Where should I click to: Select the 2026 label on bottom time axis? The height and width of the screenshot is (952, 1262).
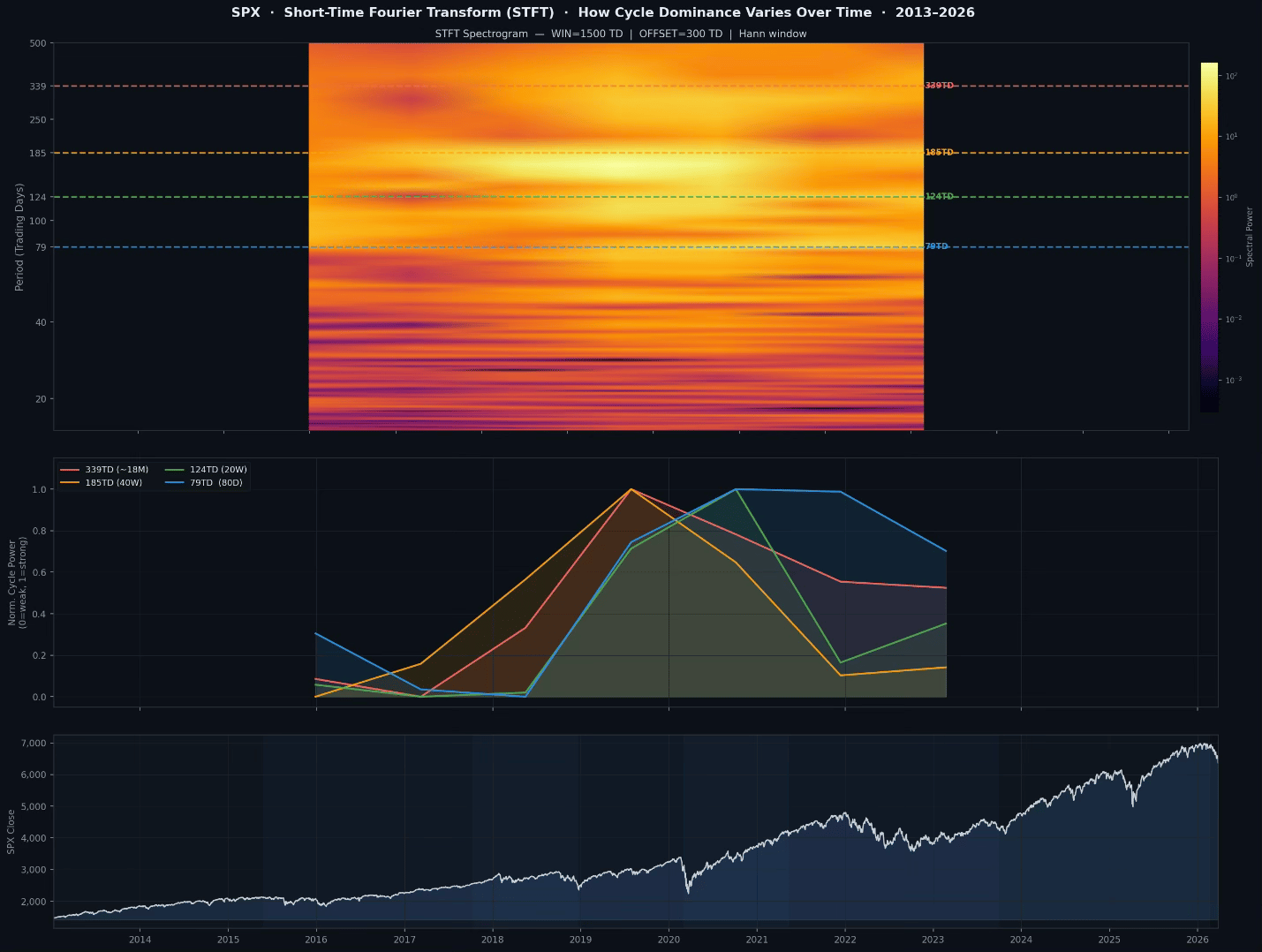click(1197, 940)
